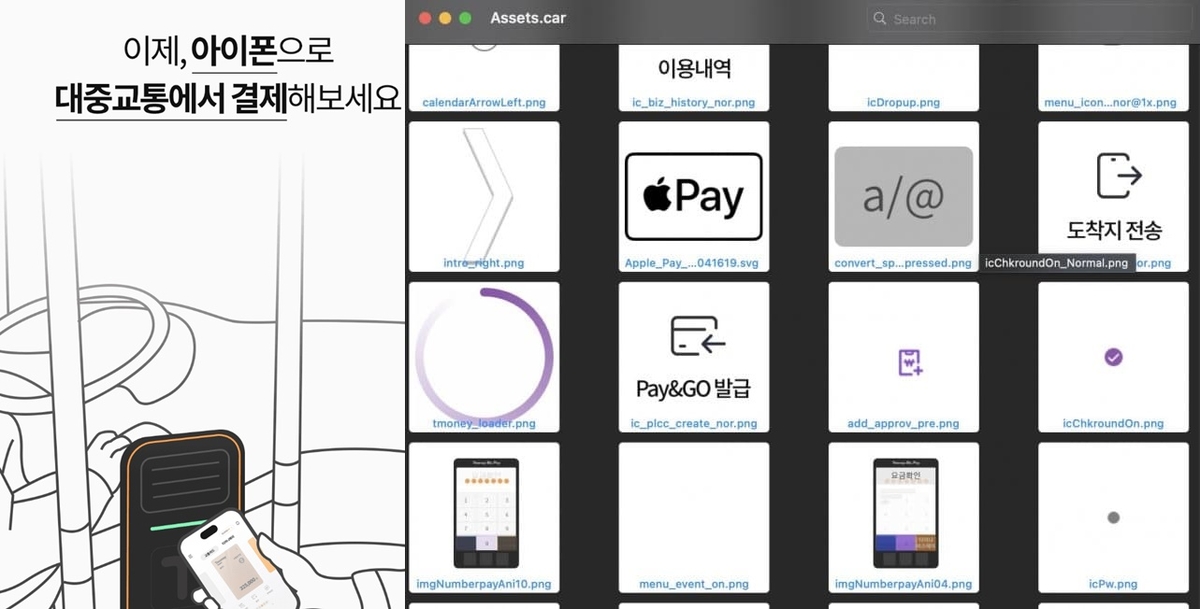This screenshot has height=609, width=1200.
Task: Close the Assets.car window
Action: click(x=425, y=18)
